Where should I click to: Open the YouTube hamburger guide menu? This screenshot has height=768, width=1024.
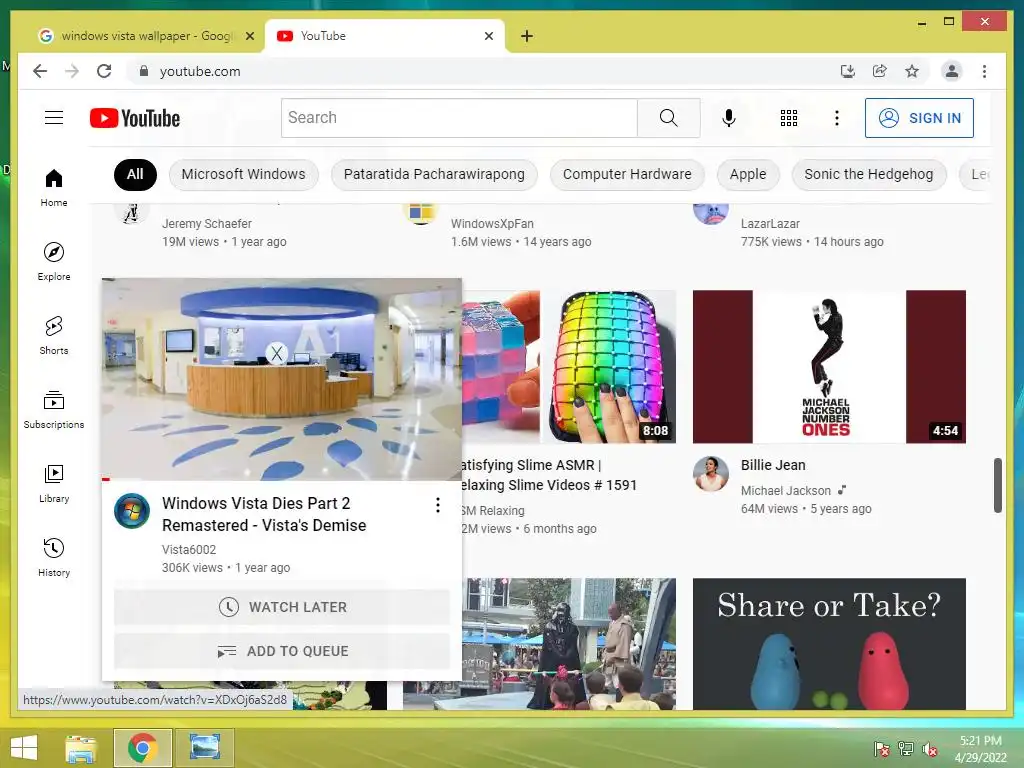(x=54, y=118)
